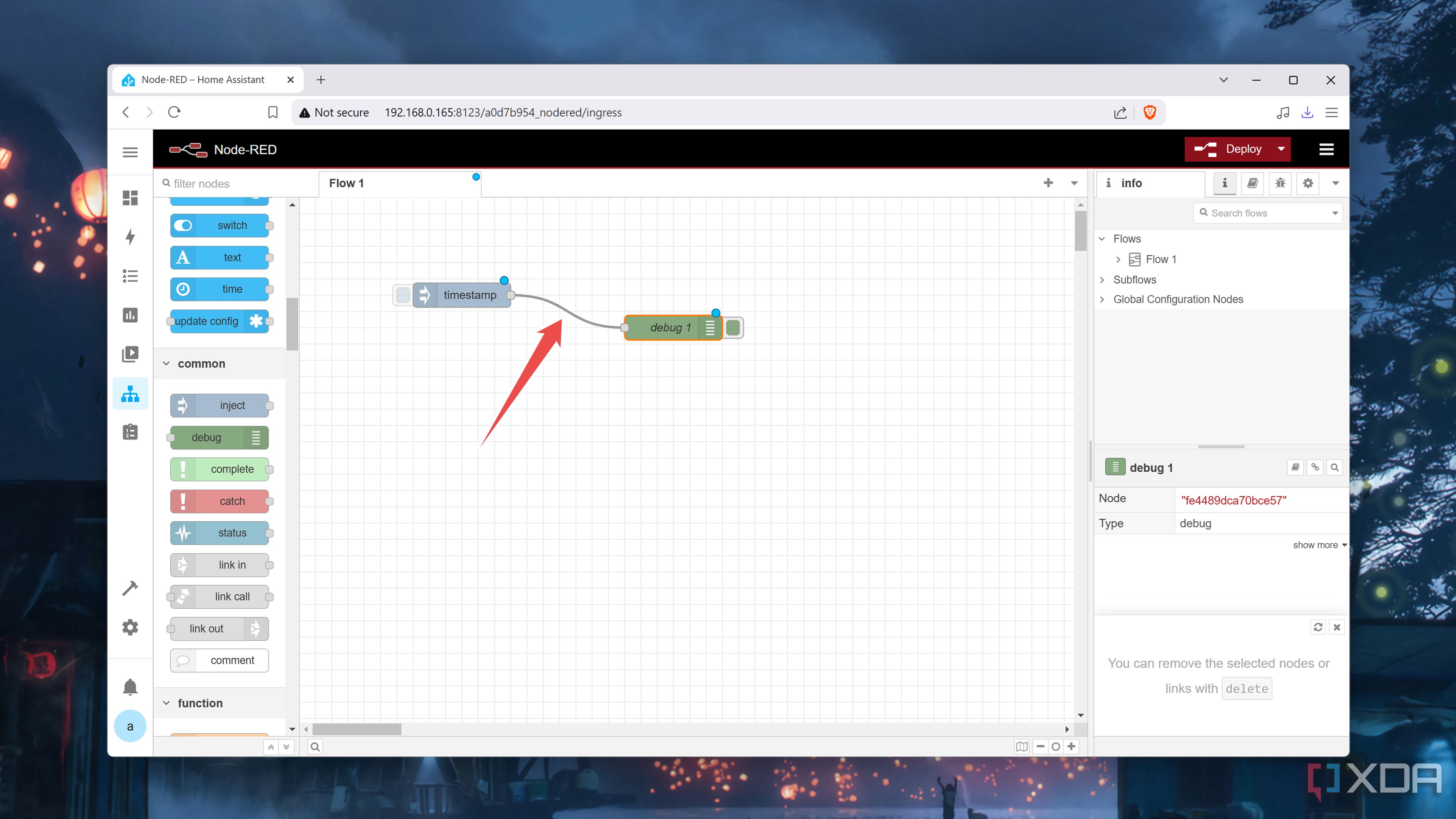1456x819 pixels.
Task: Open the debug messages sidebar tab
Action: [1281, 183]
